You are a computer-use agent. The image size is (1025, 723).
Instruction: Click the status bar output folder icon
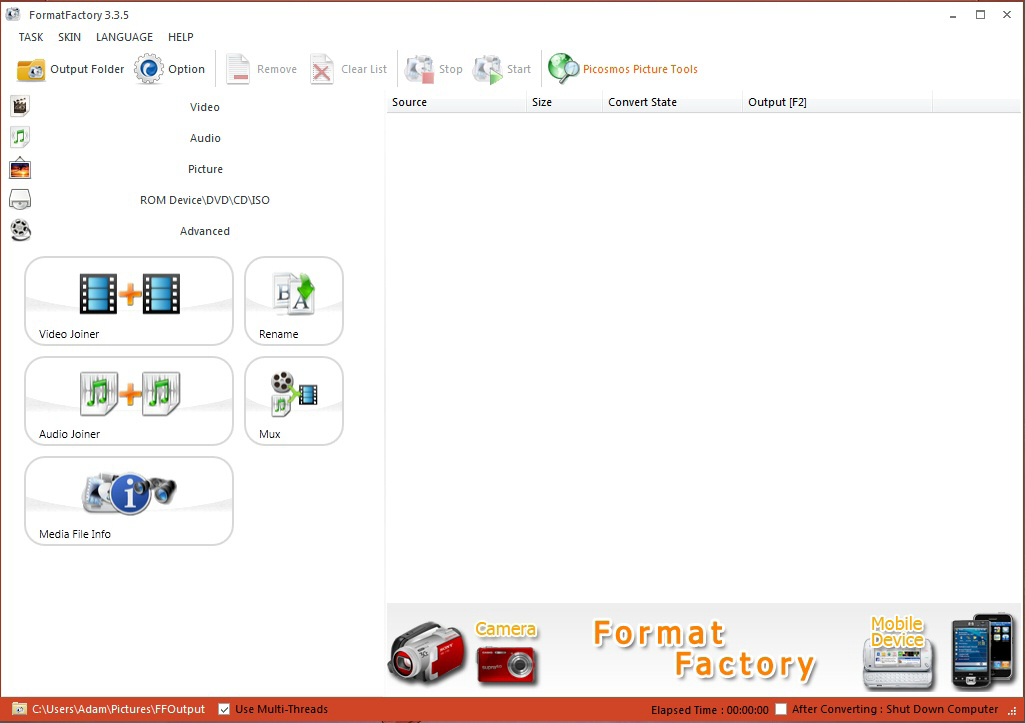click(x=20, y=709)
